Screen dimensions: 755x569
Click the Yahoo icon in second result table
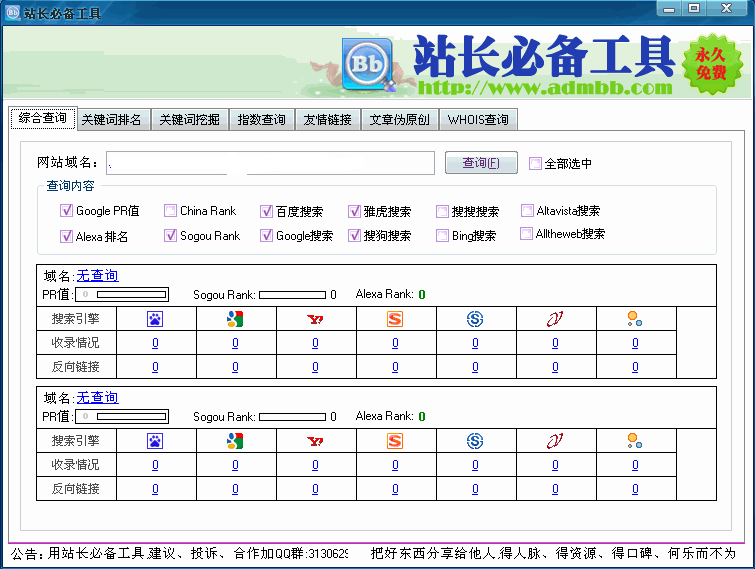pos(315,441)
